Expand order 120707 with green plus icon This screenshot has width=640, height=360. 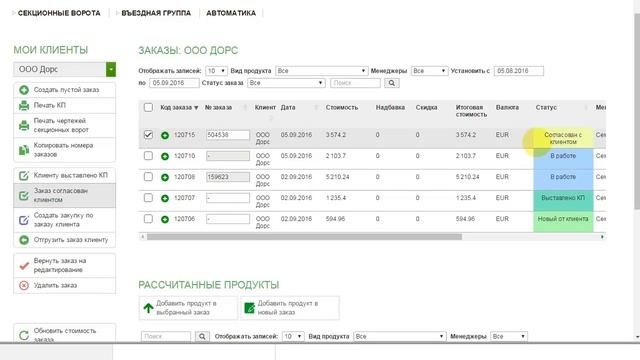click(x=165, y=198)
